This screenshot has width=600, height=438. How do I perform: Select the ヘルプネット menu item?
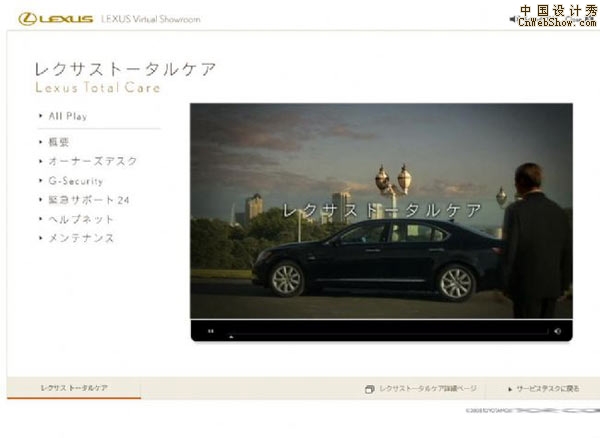pos(81,219)
